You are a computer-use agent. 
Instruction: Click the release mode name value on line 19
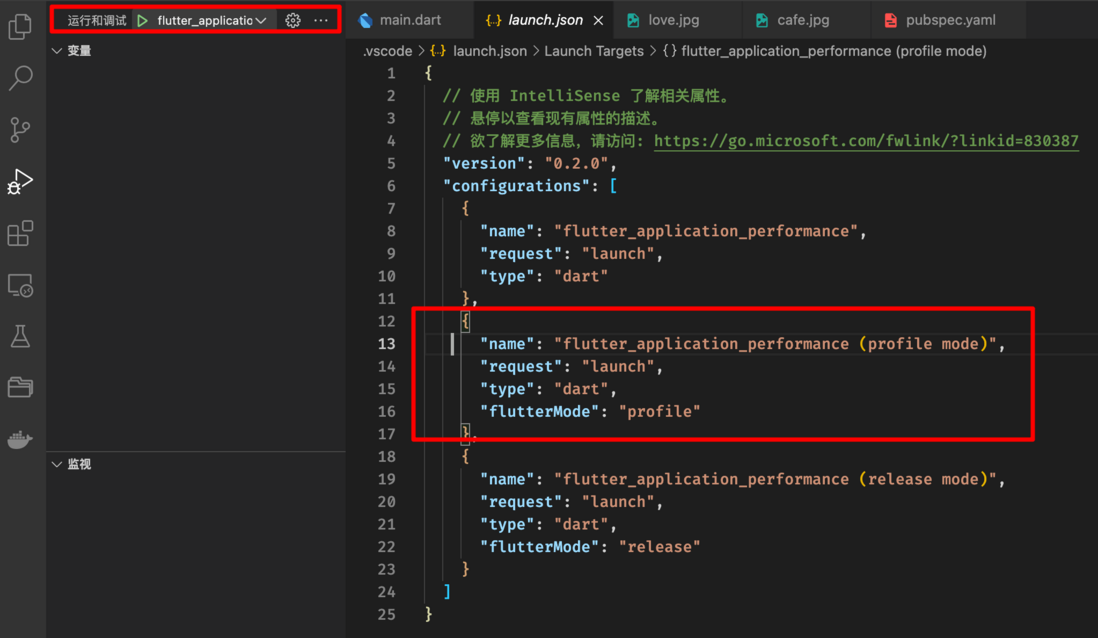(x=775, y=479)
